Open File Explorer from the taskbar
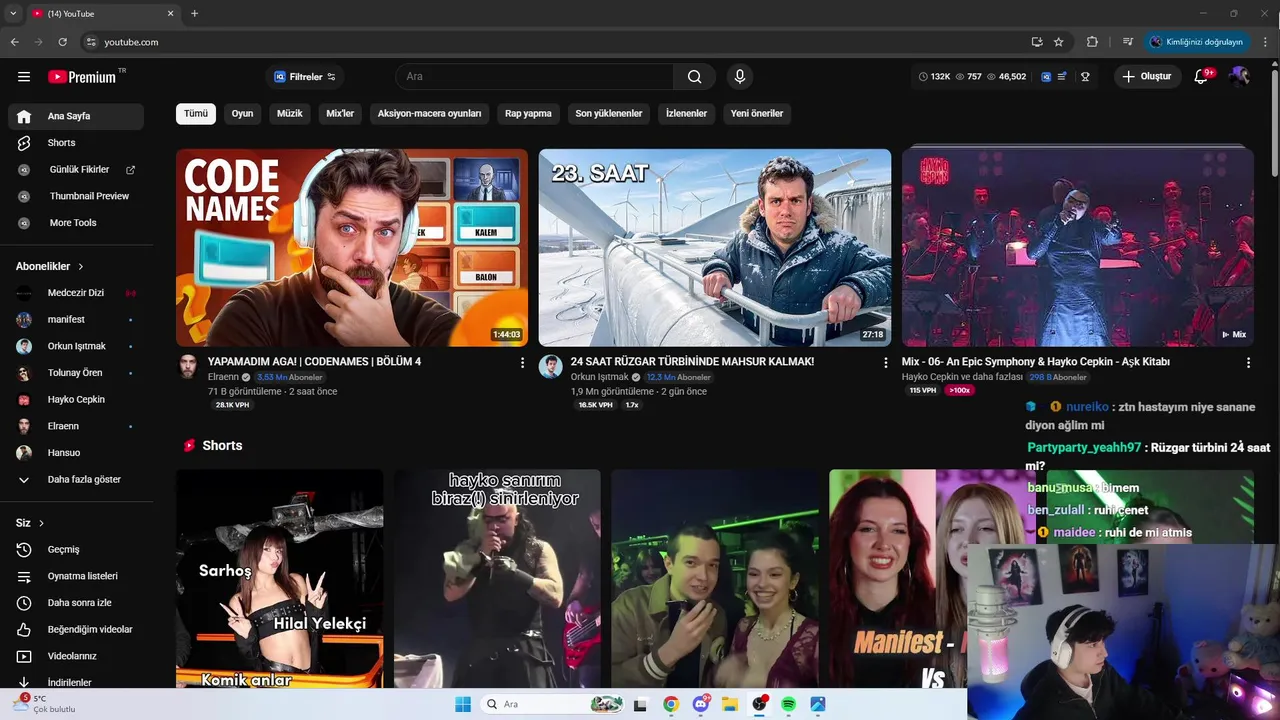 tap(730, 704)
